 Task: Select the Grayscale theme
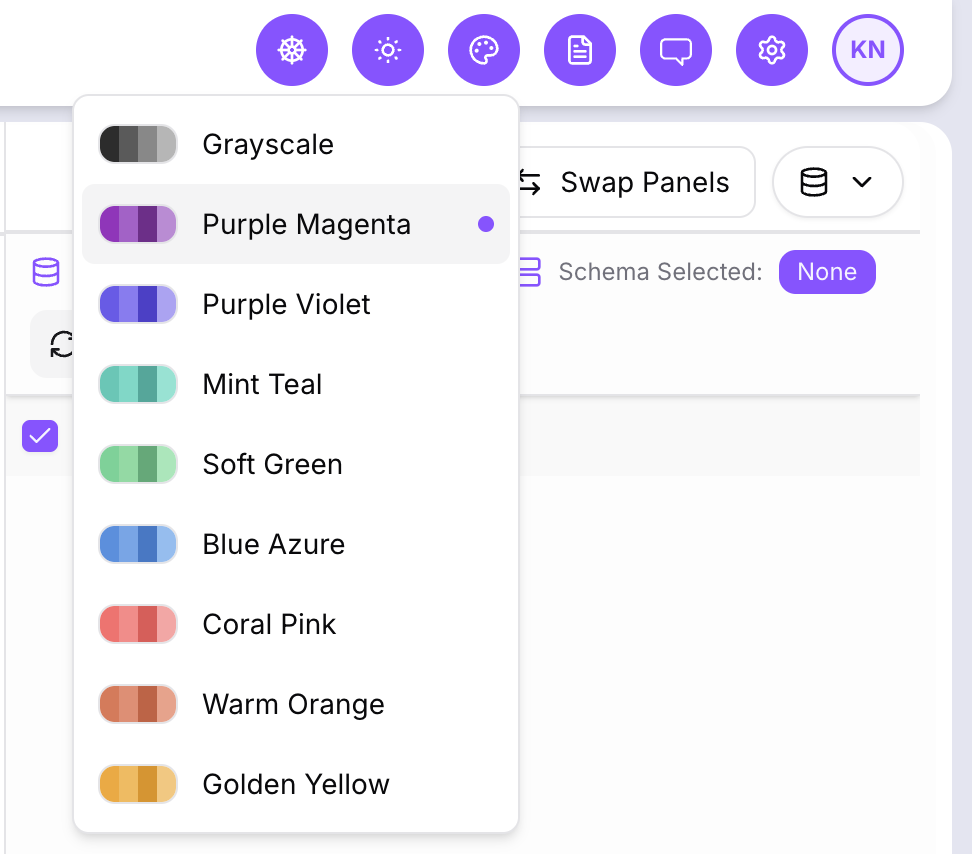tap(267, 144)
